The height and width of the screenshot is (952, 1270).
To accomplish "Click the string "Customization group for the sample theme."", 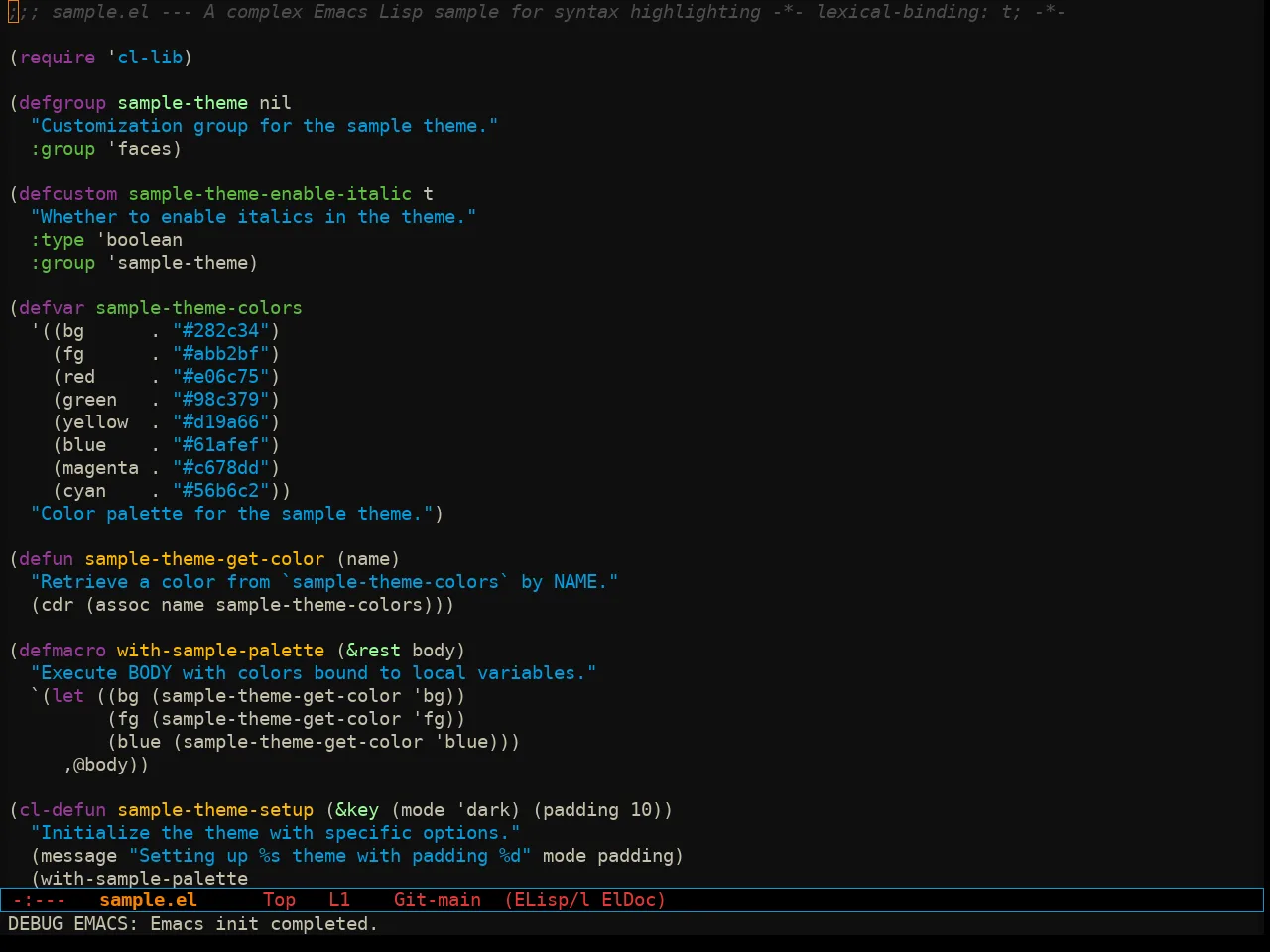I will (264, 126).
